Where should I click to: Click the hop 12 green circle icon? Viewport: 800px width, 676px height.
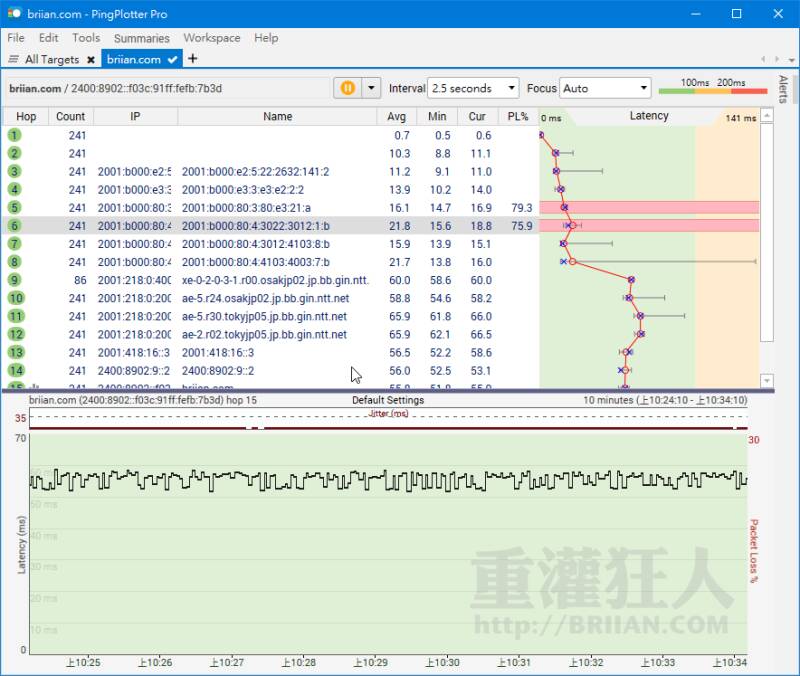(x=16, y=334)
